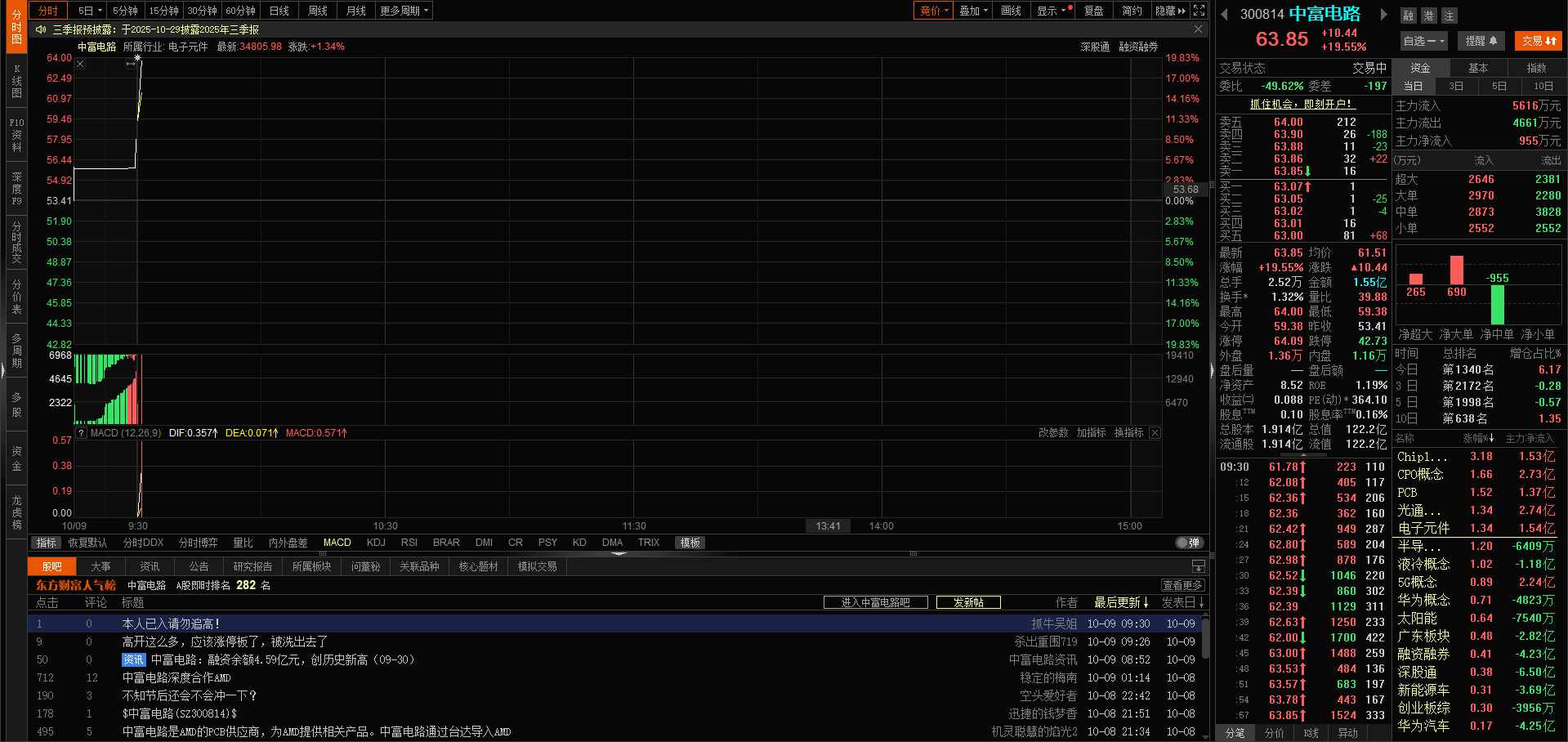Viewport: 1568px width, 742px height.
Task: Open the fullscreen chart icon
Action: click(x=1199, y=11)
